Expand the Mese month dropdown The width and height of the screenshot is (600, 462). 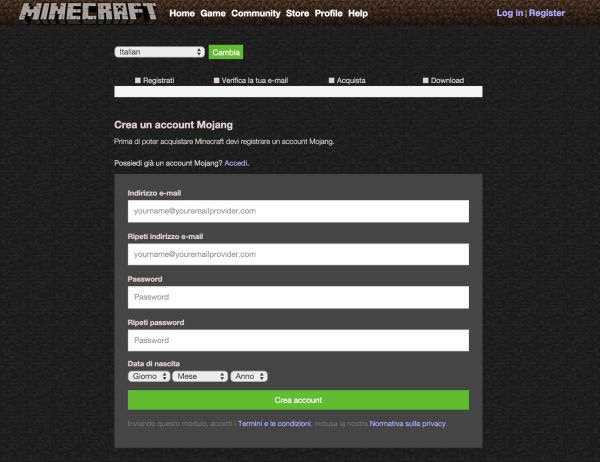point(200,376)
